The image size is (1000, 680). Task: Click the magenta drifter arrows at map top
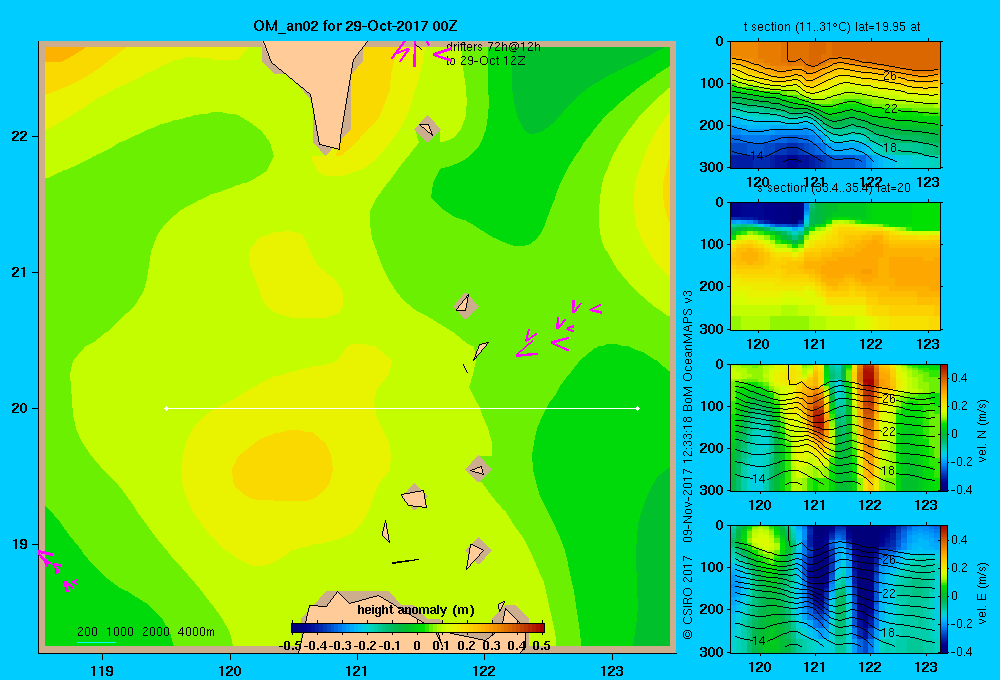coord(421,52)
